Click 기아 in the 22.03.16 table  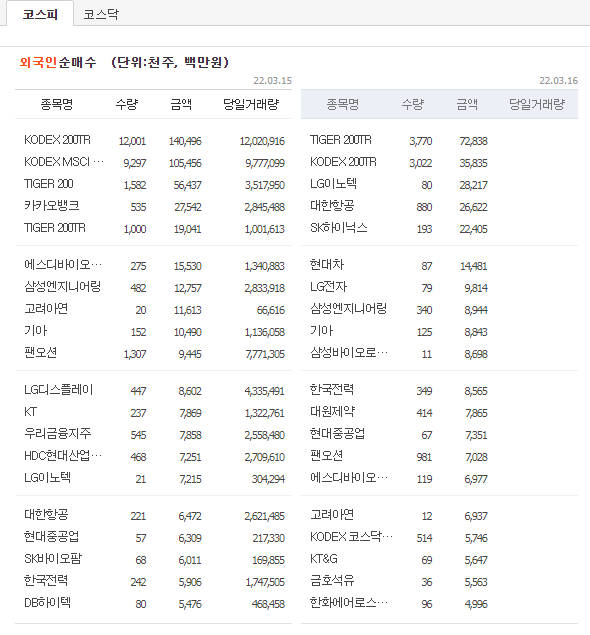tap(322, 331)
